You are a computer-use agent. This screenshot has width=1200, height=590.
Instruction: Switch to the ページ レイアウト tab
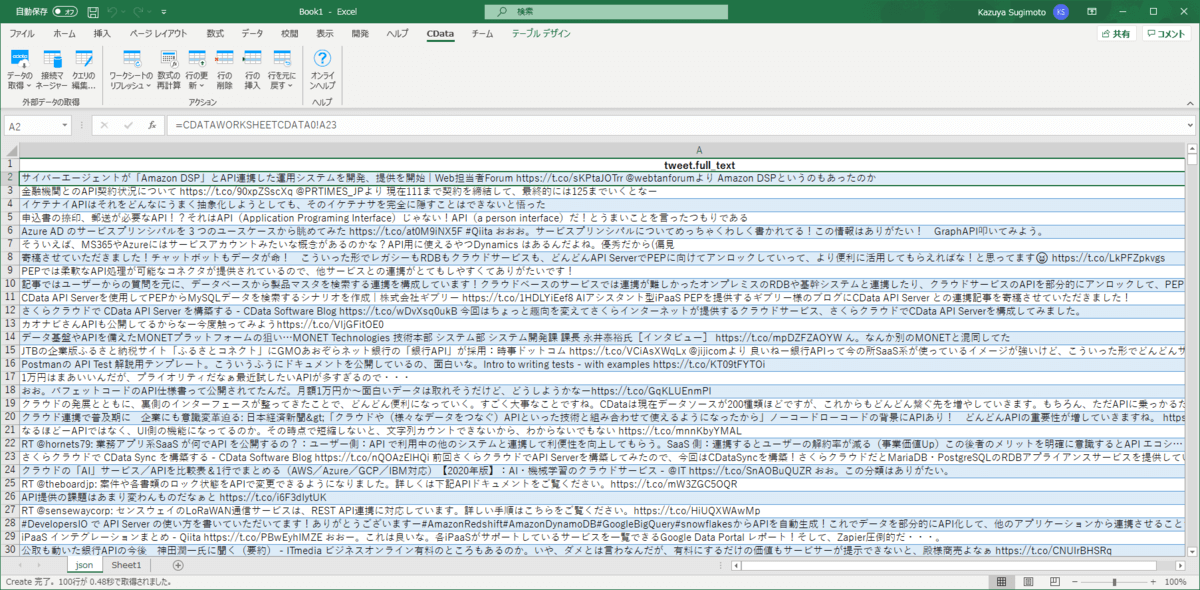point(159,33)
